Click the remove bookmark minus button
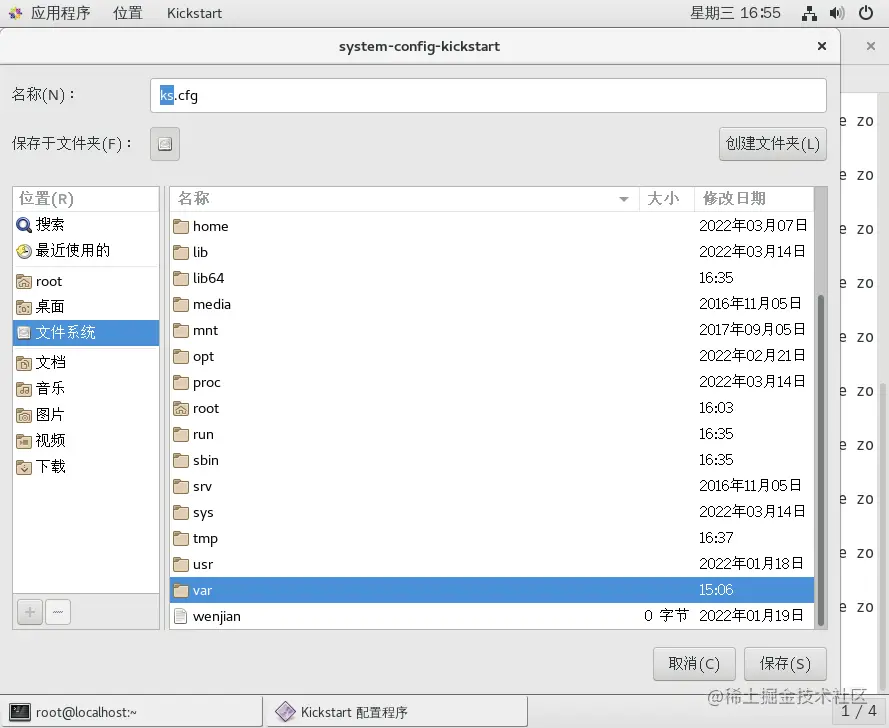 58,612
